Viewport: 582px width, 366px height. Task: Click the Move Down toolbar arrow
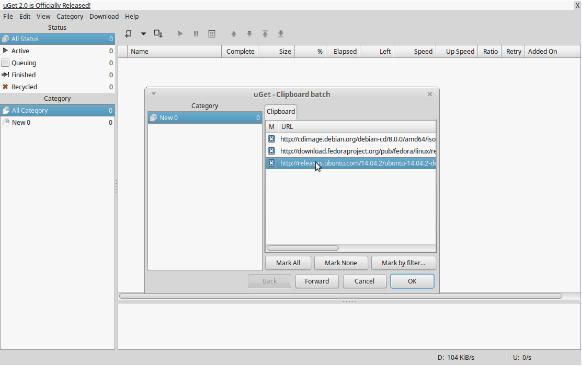point(249,34)
